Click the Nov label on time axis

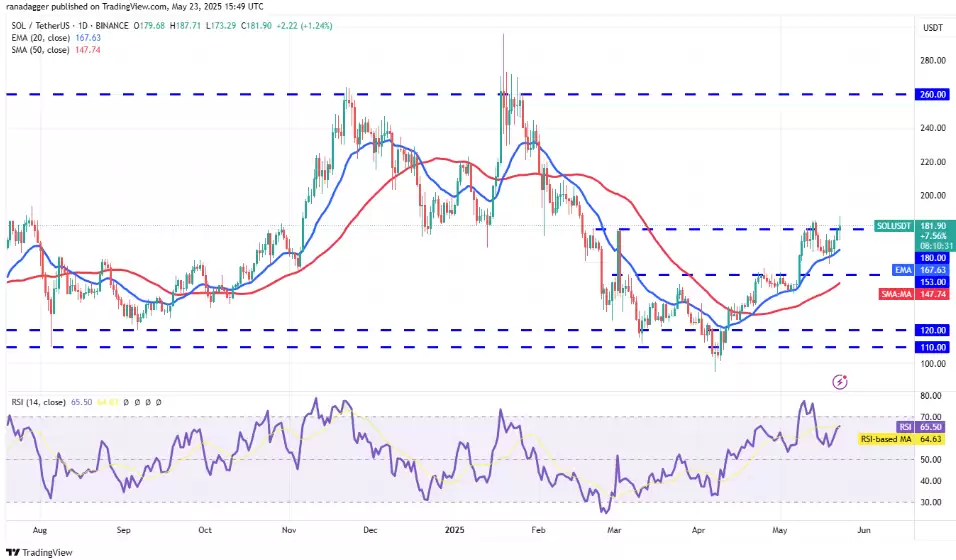tap(289, 530)
